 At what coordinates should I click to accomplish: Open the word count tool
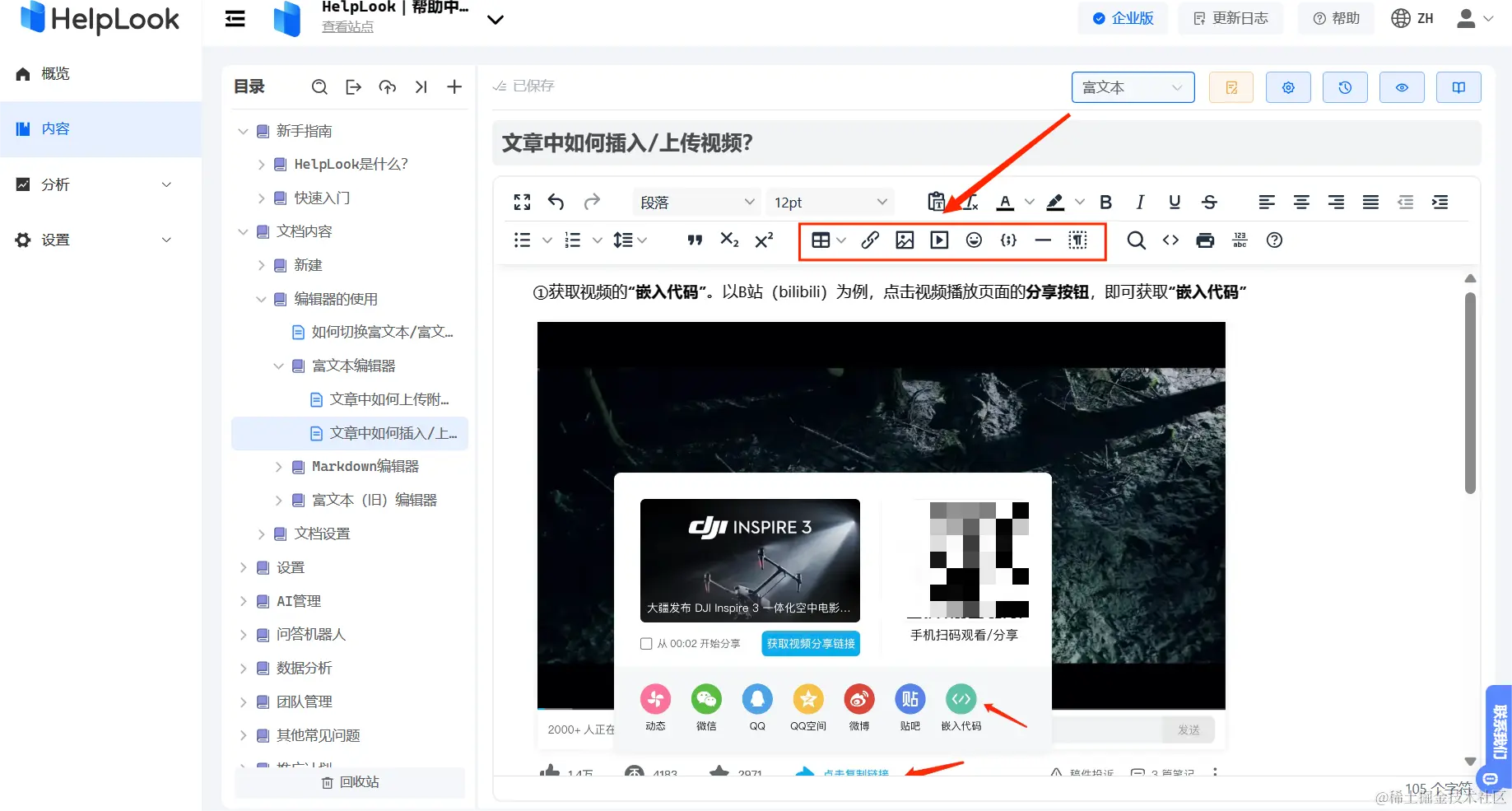point(1240,240)
